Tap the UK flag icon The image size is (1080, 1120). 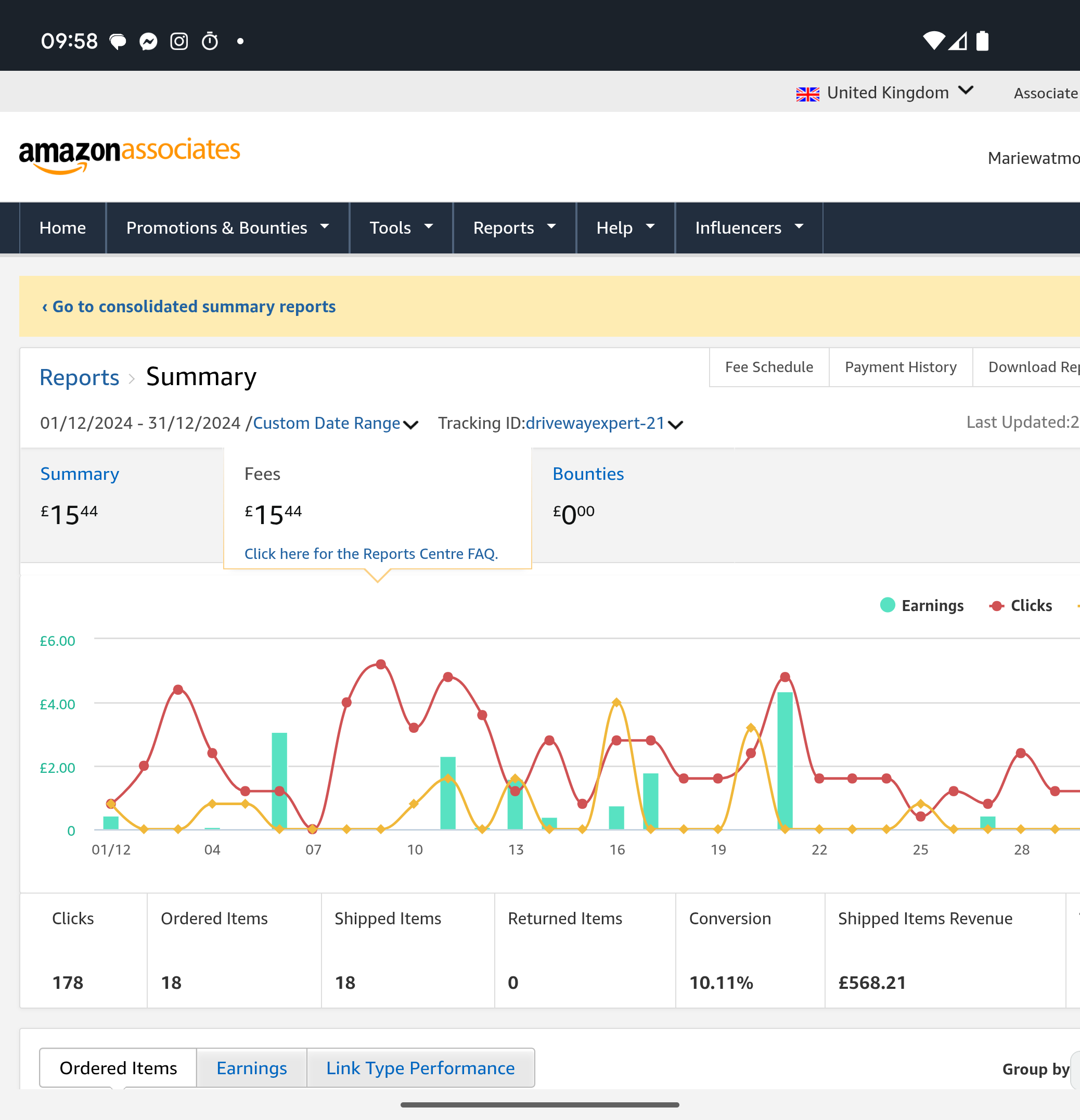click(807, 94)
